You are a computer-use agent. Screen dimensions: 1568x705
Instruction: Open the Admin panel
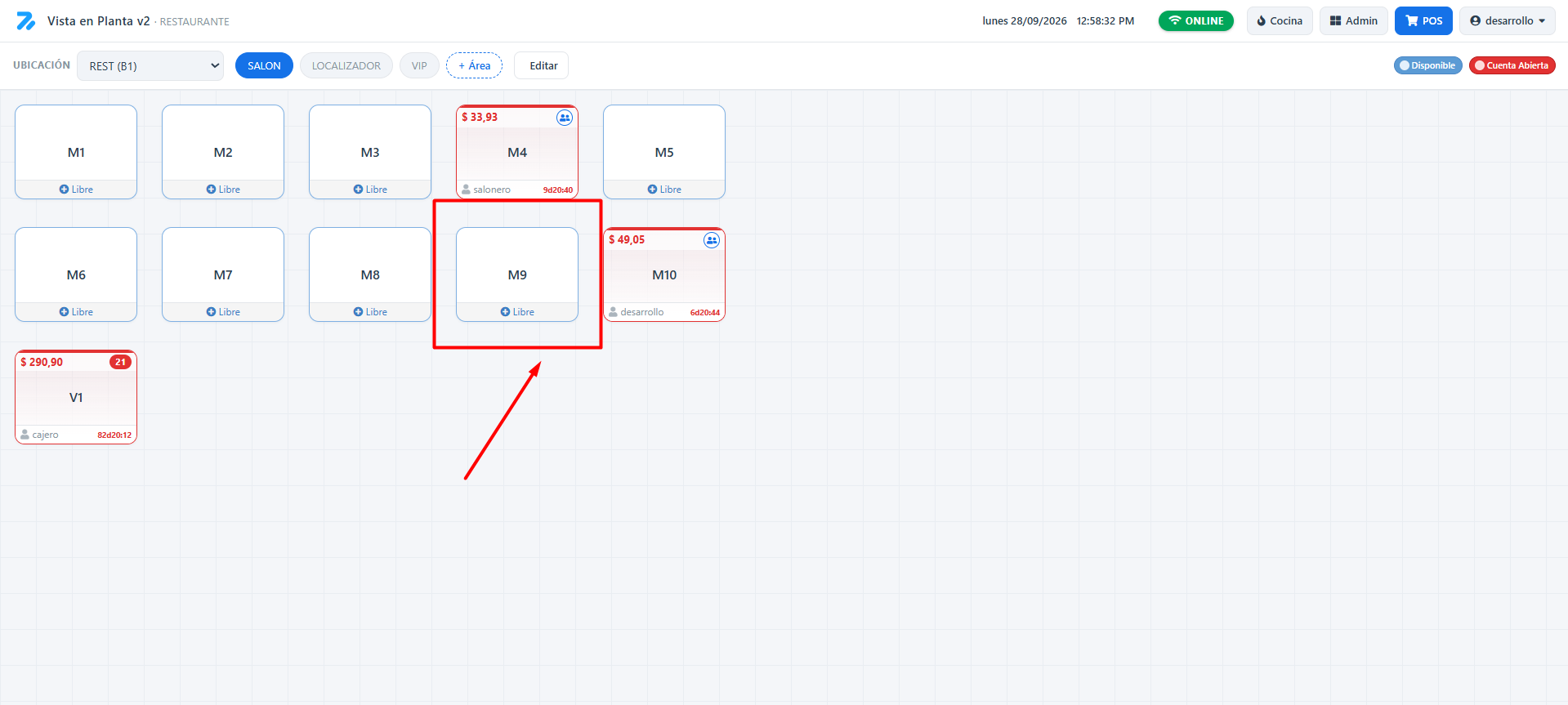(x=1353, y=21)
